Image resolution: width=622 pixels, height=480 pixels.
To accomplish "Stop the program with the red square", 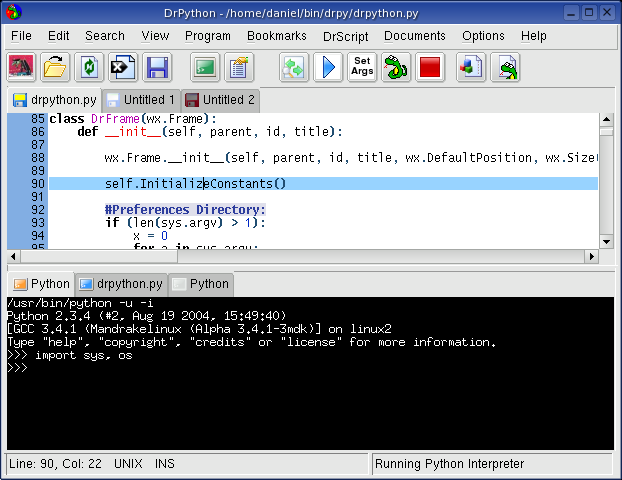I will [x=430, y=67].
